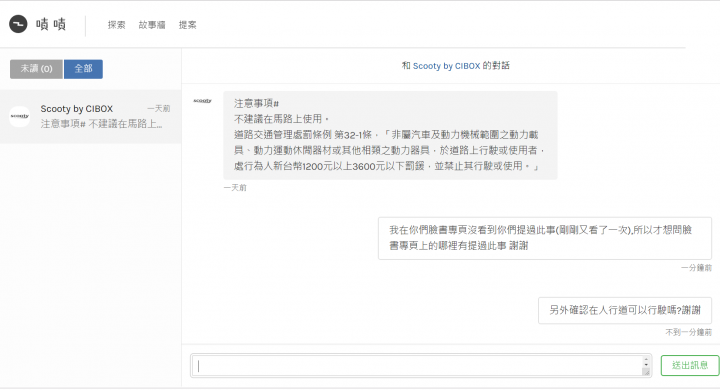The height and width of the screenshot is (390, 720).
Task: Open the Scooty by CIBOX link in the header
Action: pos(446,66)
